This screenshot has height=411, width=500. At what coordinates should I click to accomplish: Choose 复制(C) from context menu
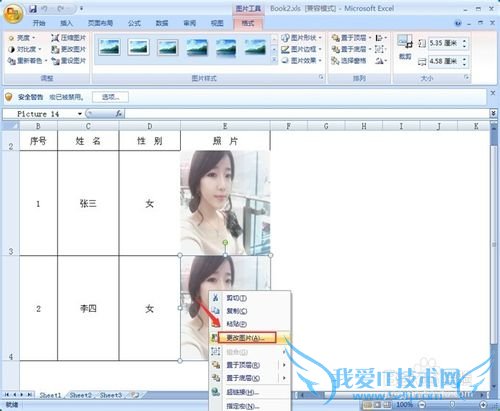point(250,311)
